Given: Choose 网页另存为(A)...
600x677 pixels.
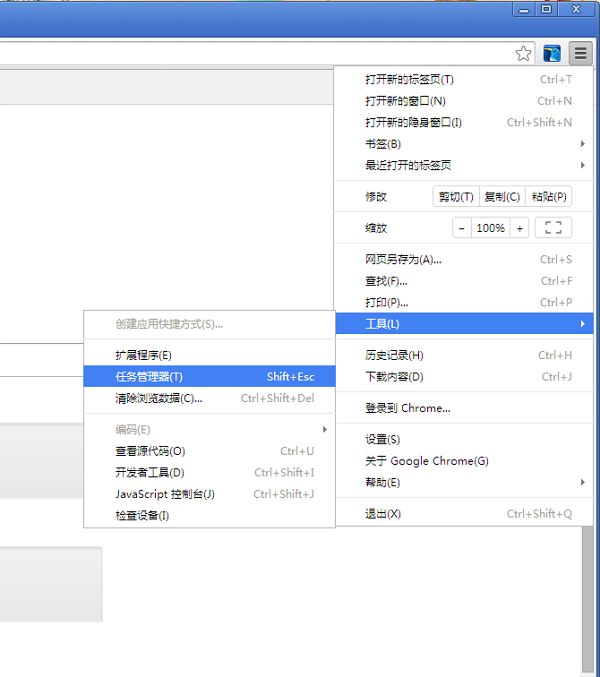Looking at the screenshot, I should [464, 259].
